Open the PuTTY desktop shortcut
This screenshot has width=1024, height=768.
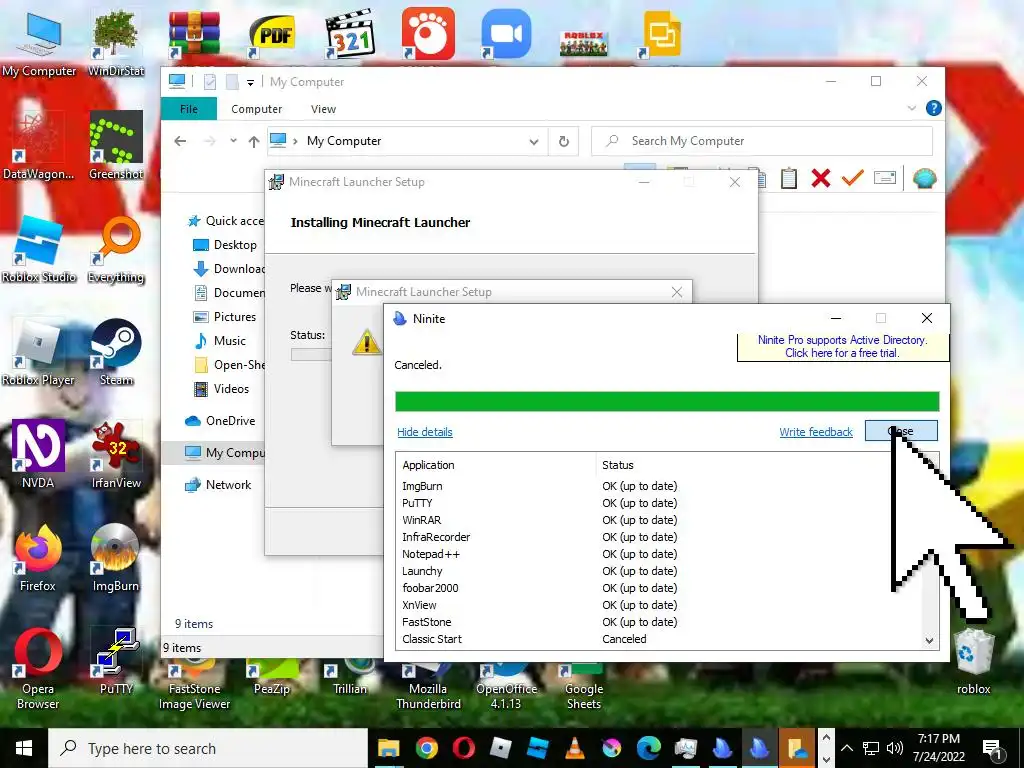click(116, 660)
